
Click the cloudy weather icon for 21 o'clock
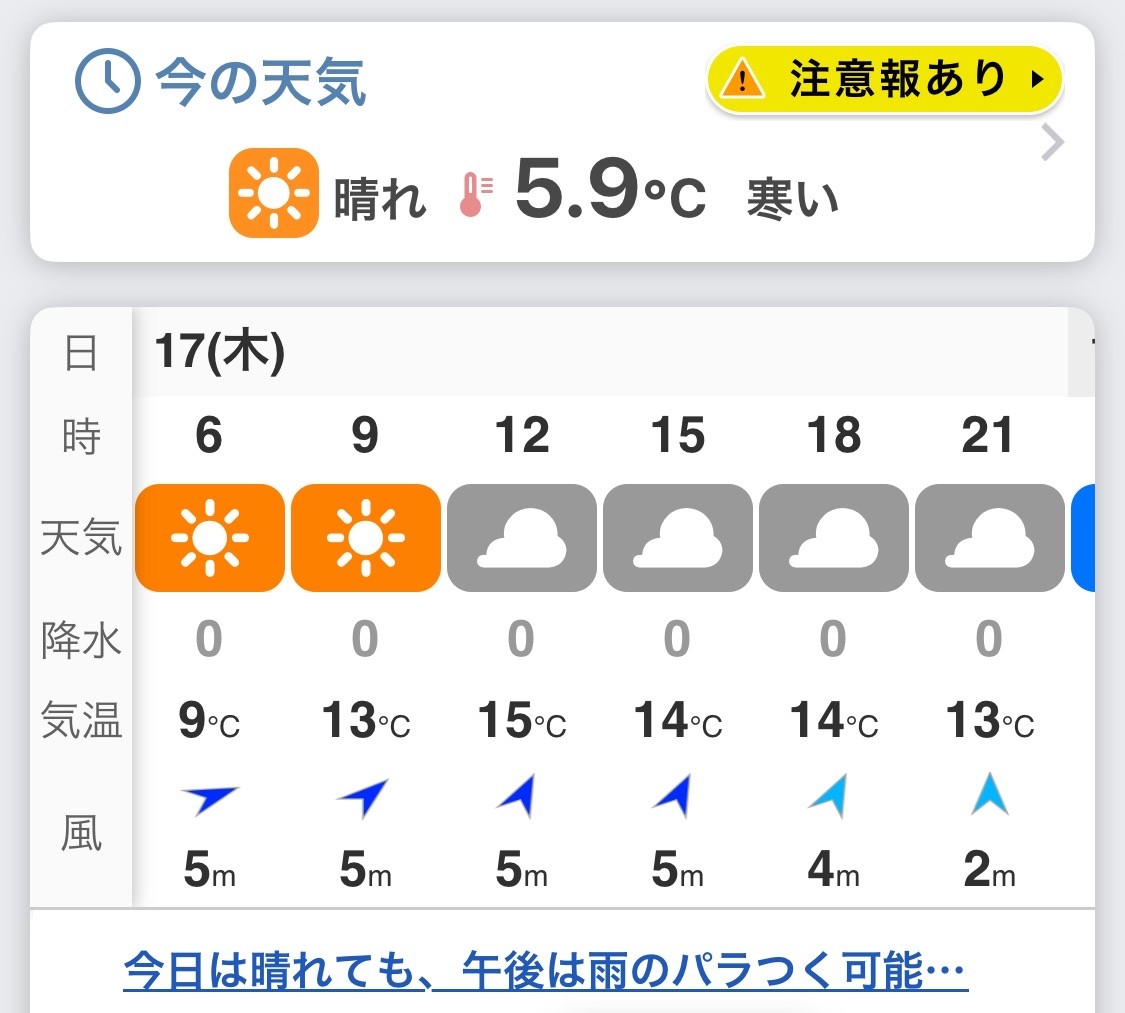click(990, 537)
